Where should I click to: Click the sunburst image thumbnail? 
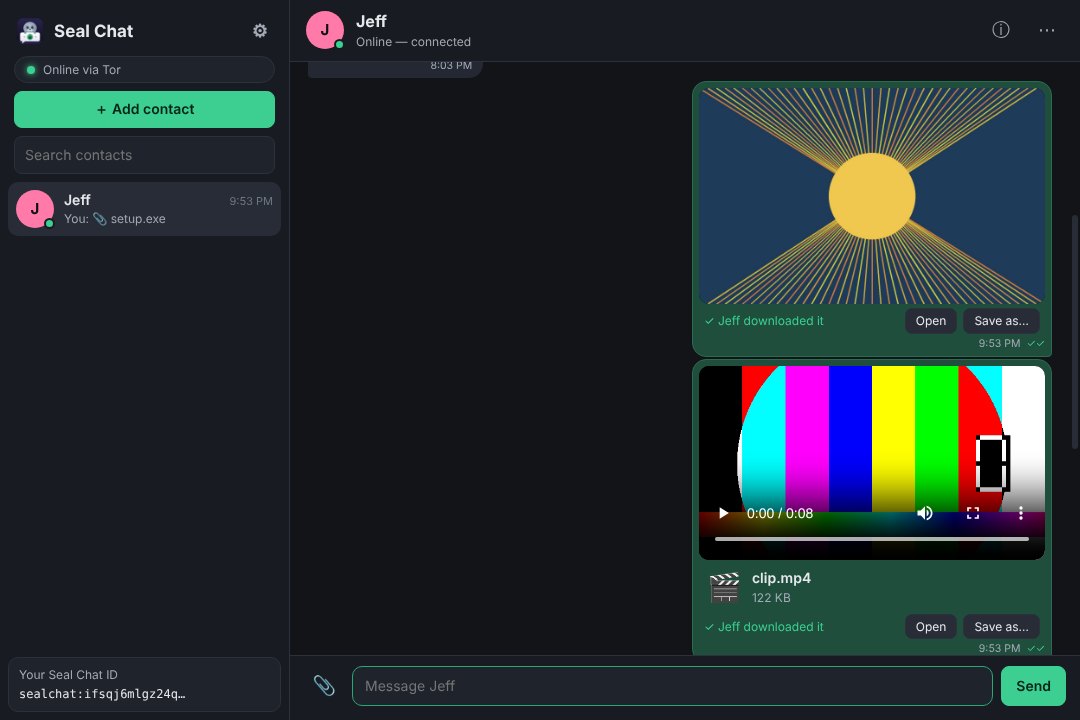click(x=872, y=196)
